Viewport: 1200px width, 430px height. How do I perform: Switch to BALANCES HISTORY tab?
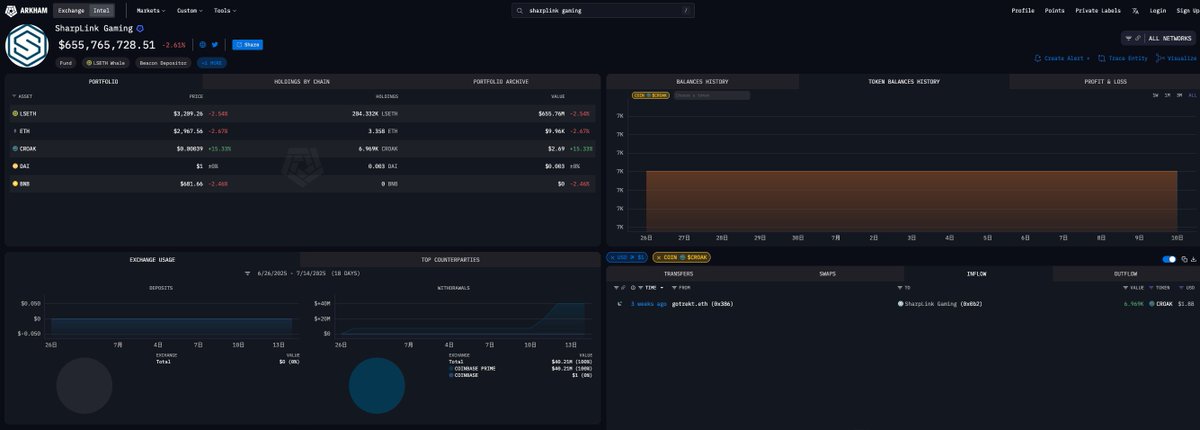coord(702,81)
